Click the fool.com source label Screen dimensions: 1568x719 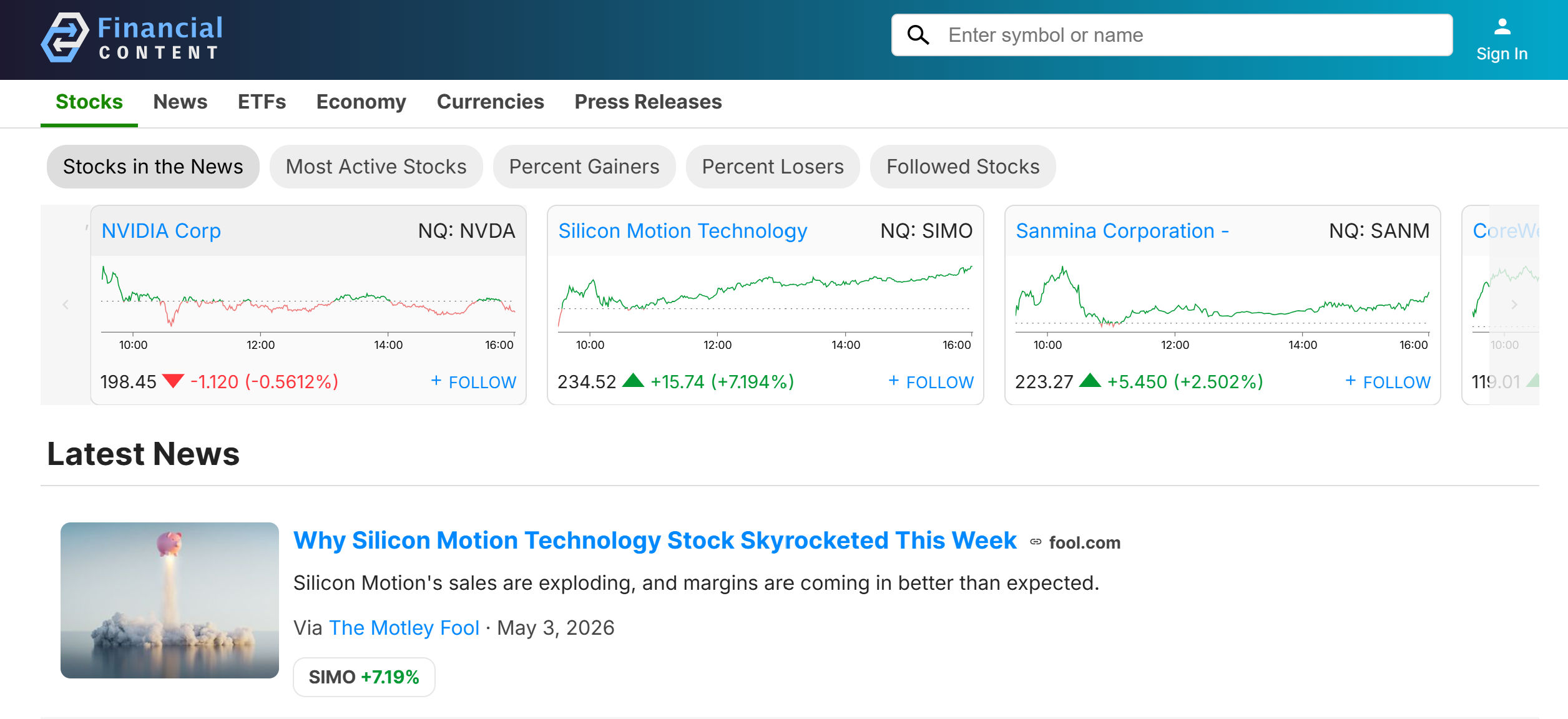(x=1084, y=542)
